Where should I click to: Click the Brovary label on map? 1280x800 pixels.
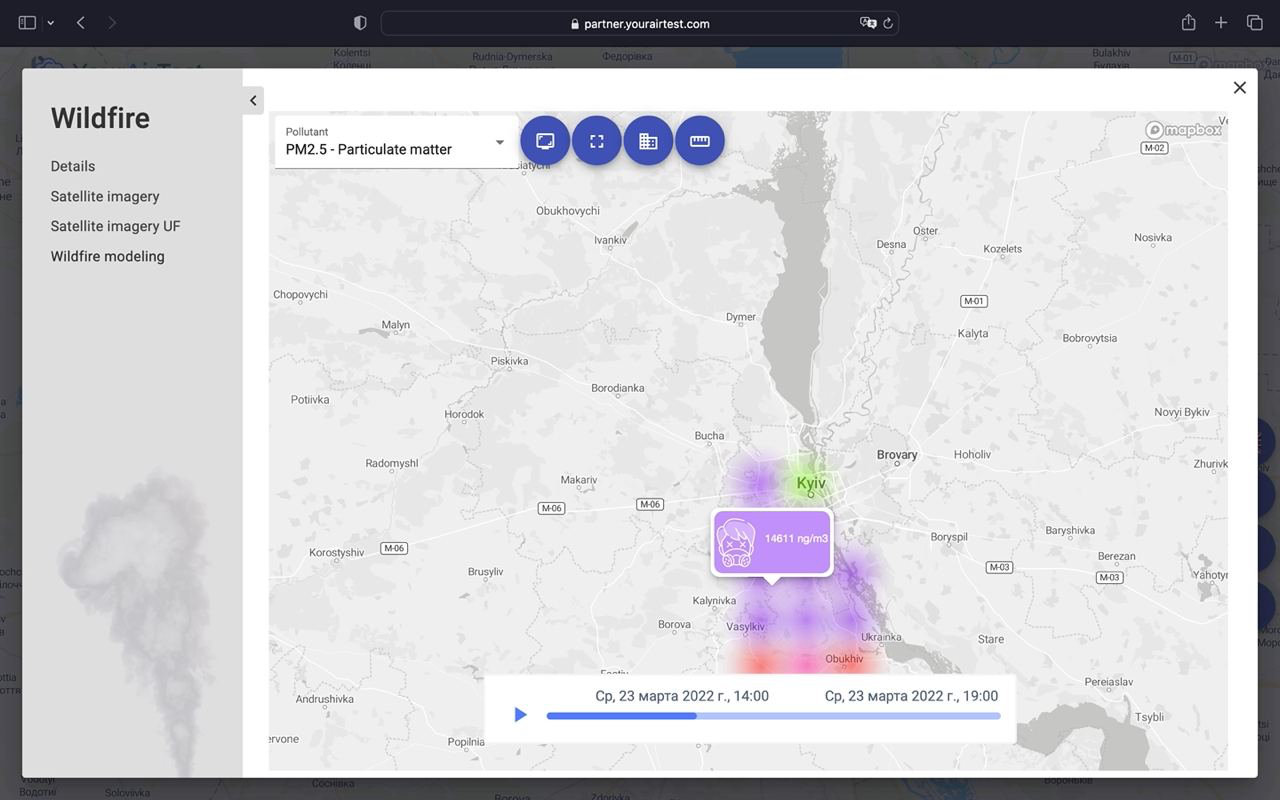coord(897,455)
